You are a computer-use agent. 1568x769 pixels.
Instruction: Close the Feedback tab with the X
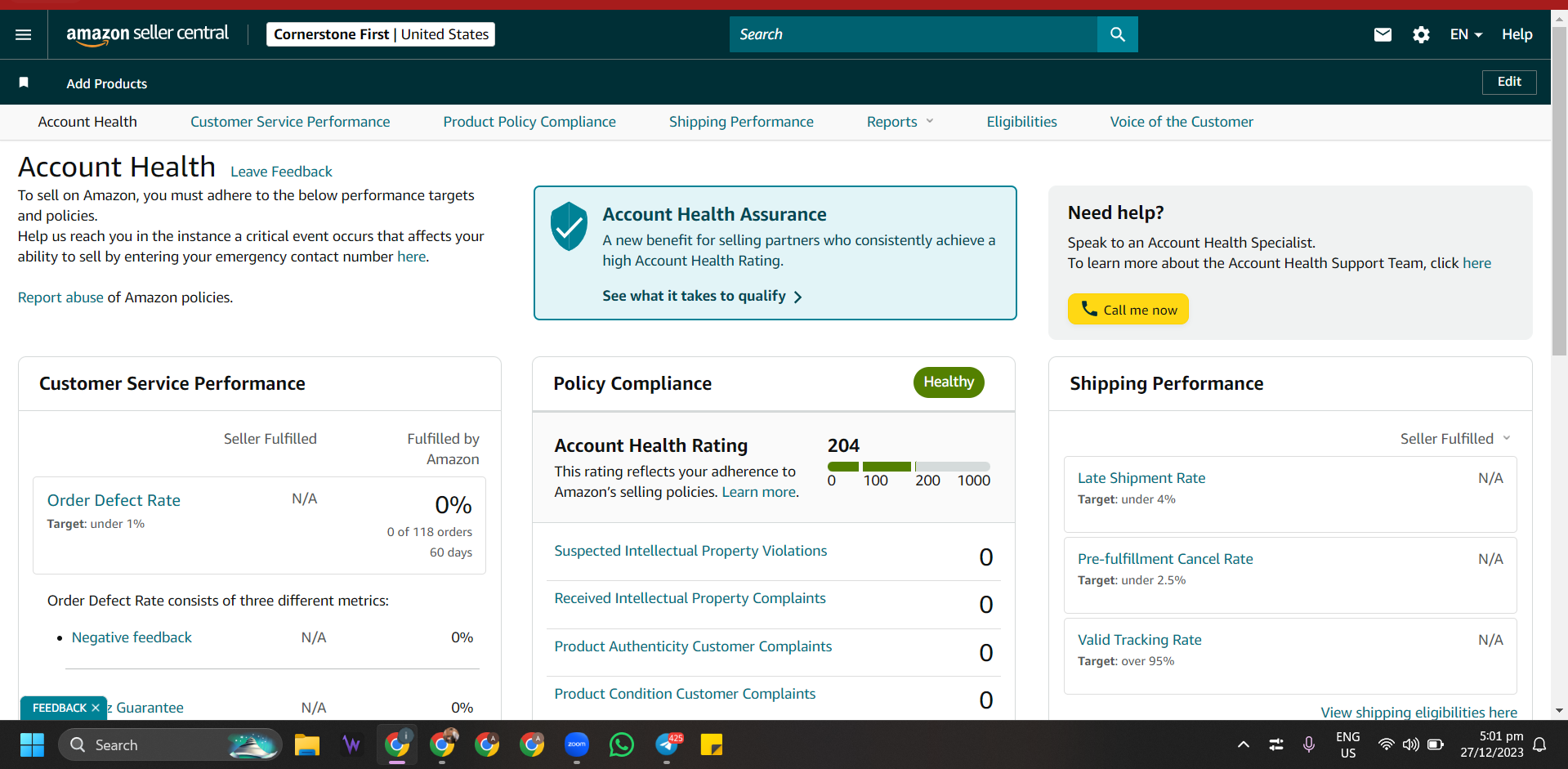point(96,708)
